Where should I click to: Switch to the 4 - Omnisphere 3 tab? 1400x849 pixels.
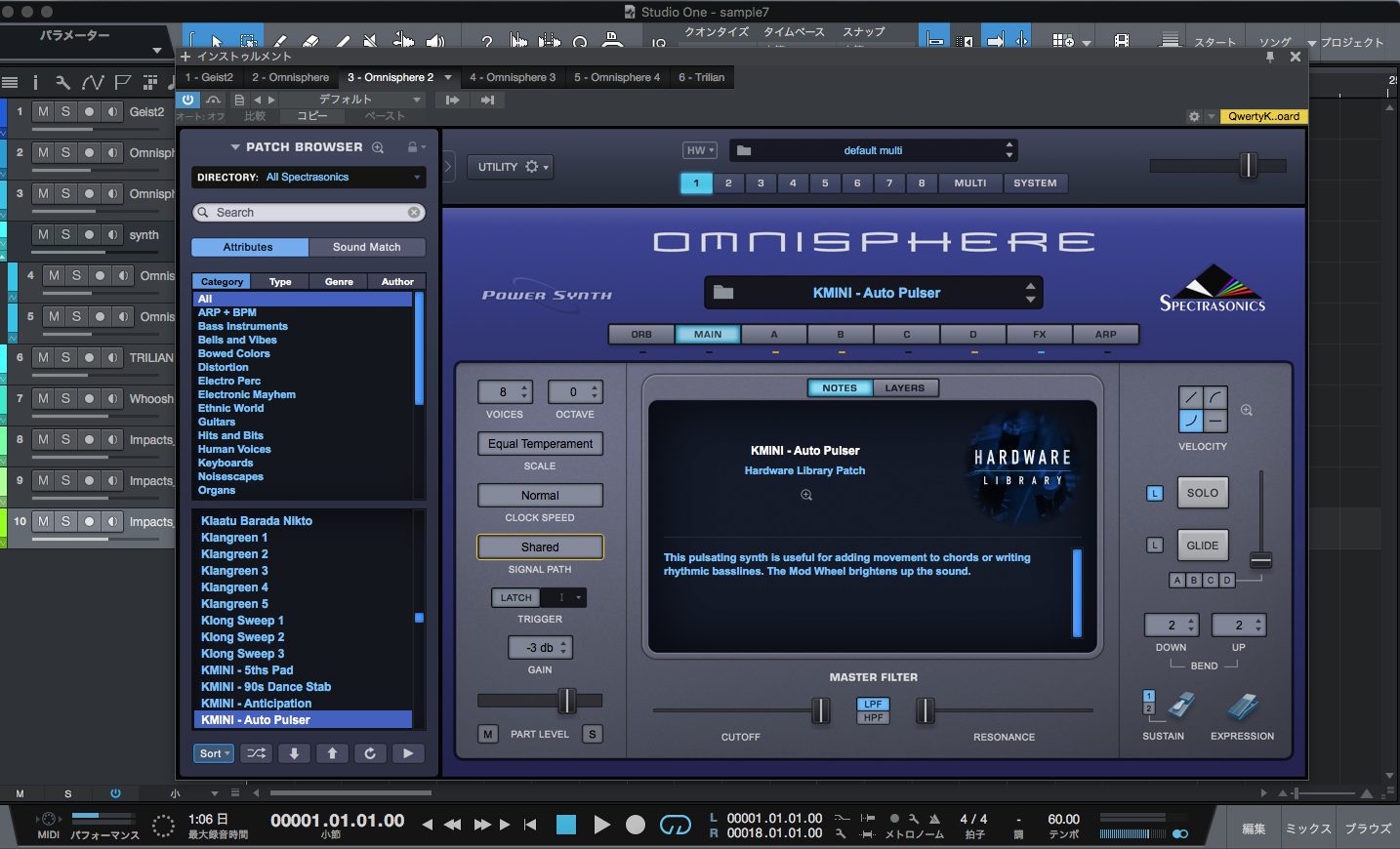513,77
